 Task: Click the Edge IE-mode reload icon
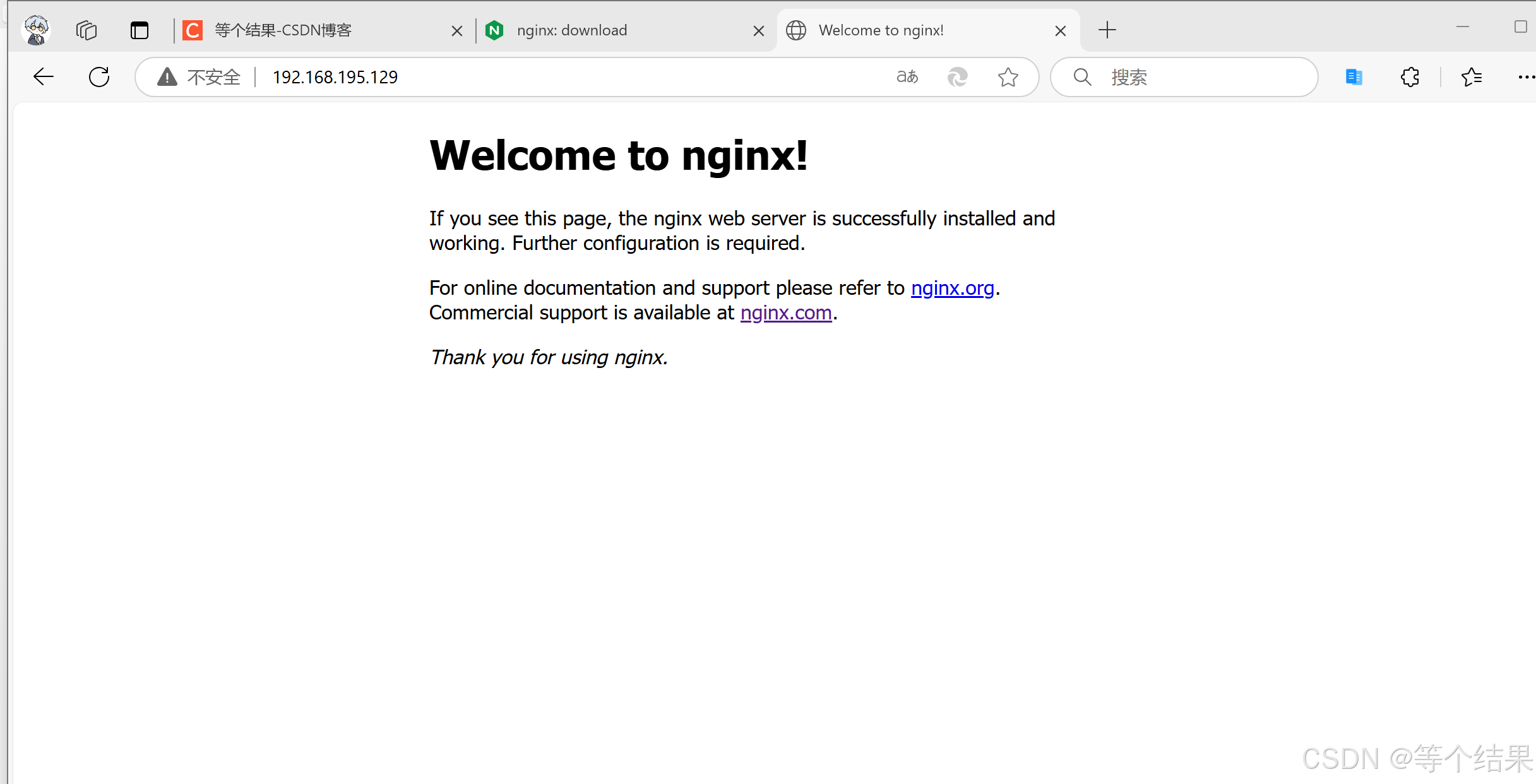tap(958, 77)
